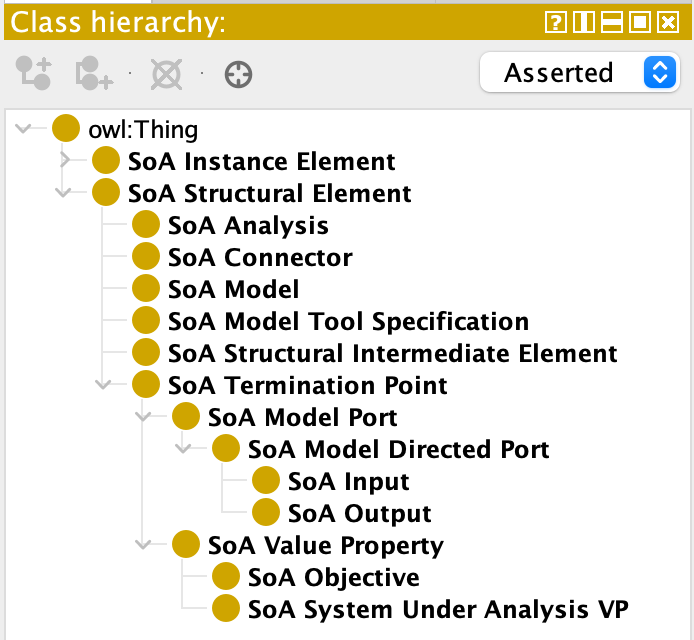
Task: Select the owl:Thing root class
Action: [143, 129]
